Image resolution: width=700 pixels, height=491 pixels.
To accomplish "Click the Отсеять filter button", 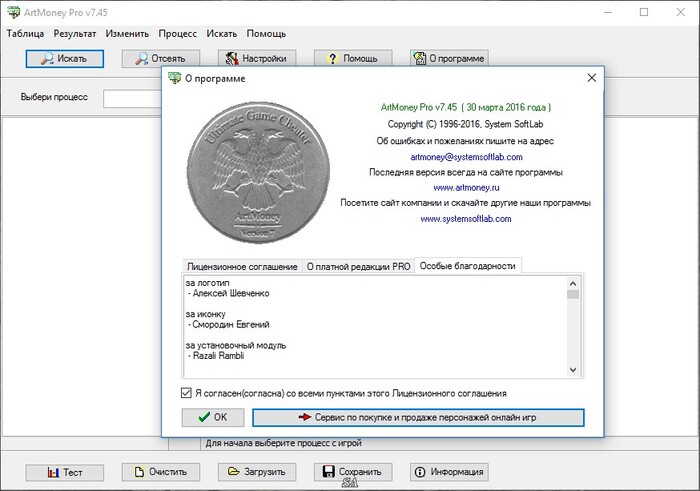I will click(x=160, y=58).
